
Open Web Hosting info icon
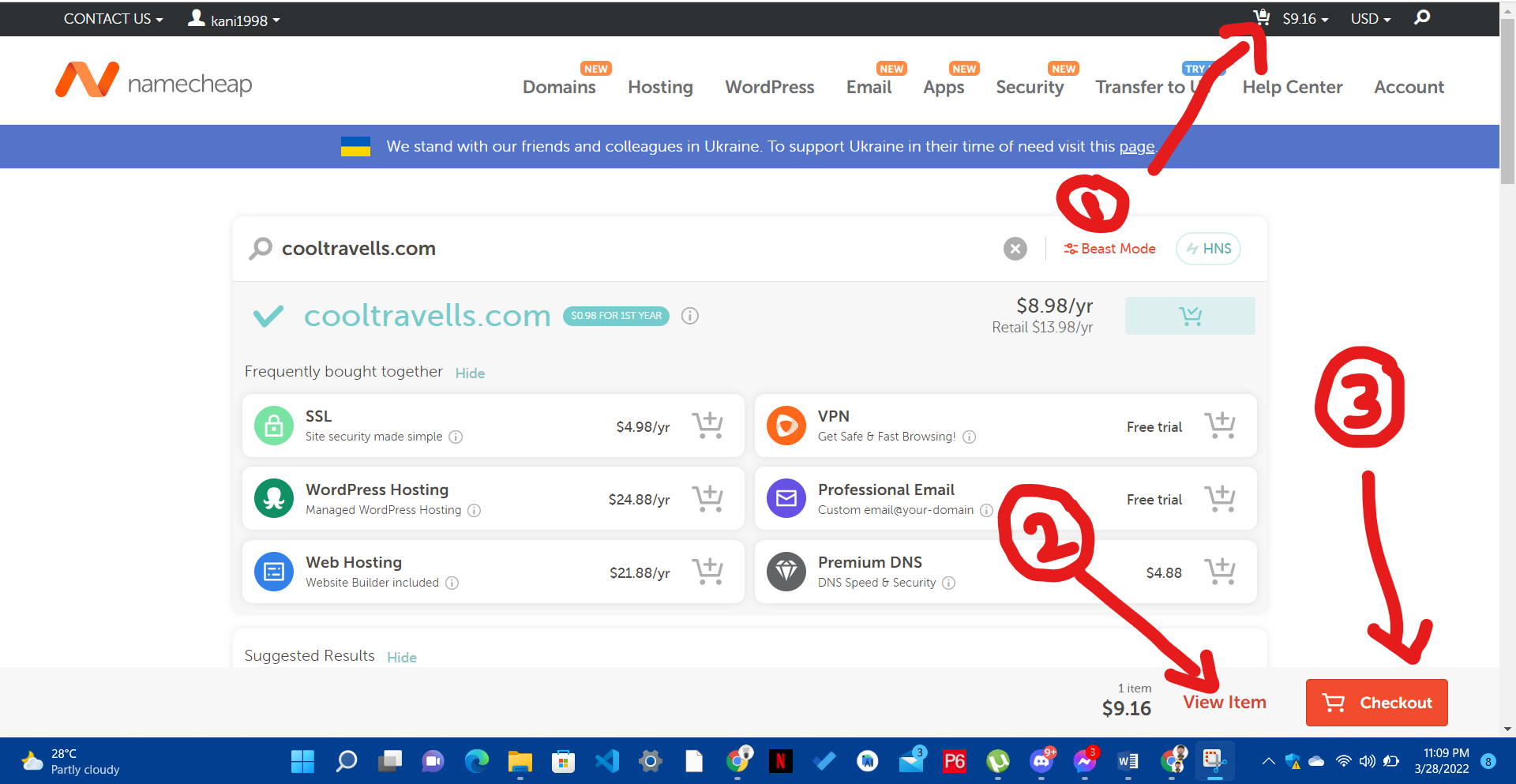[452, 583]
